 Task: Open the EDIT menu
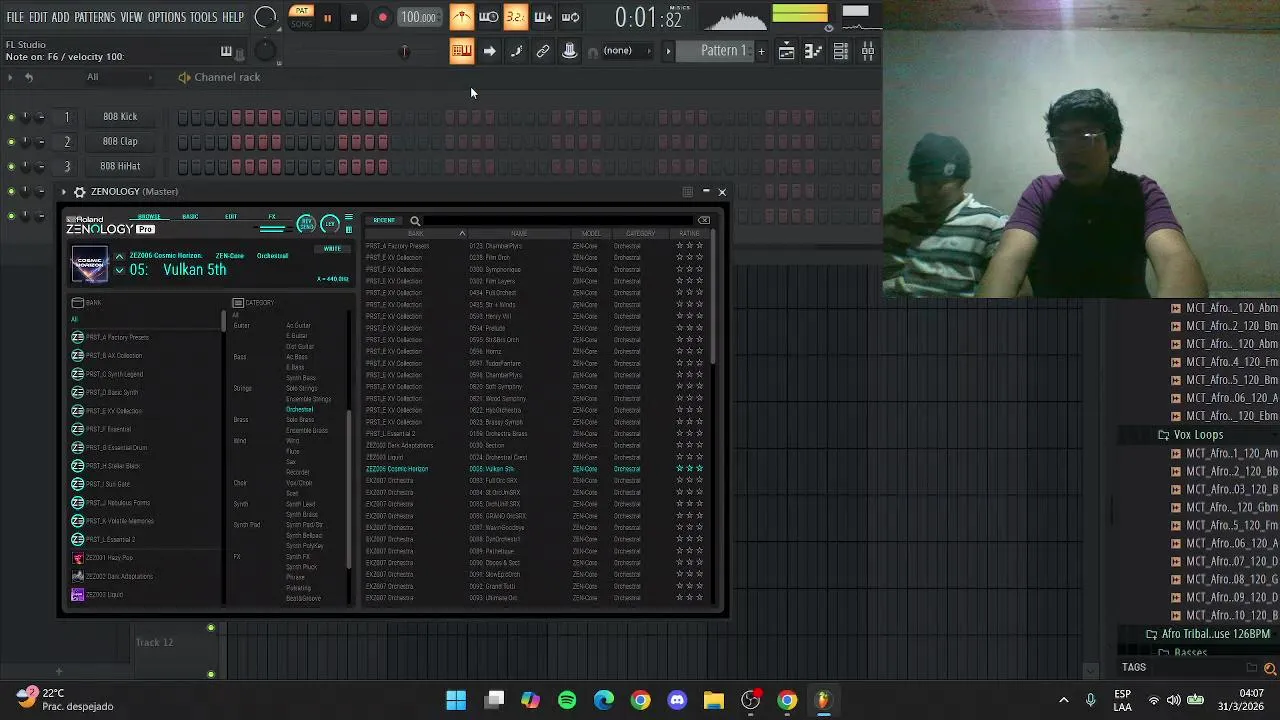click(x=38, y=18)
